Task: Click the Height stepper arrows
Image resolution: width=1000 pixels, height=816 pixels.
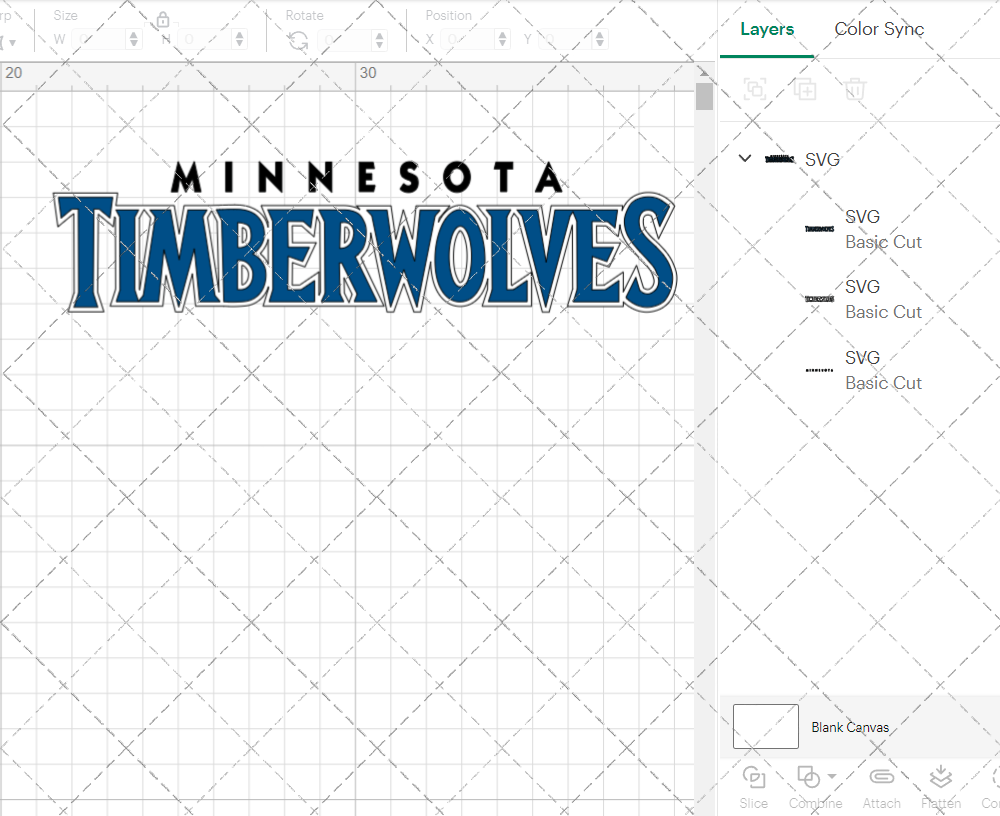Action: pyautogui.click(x=239, y=40)
